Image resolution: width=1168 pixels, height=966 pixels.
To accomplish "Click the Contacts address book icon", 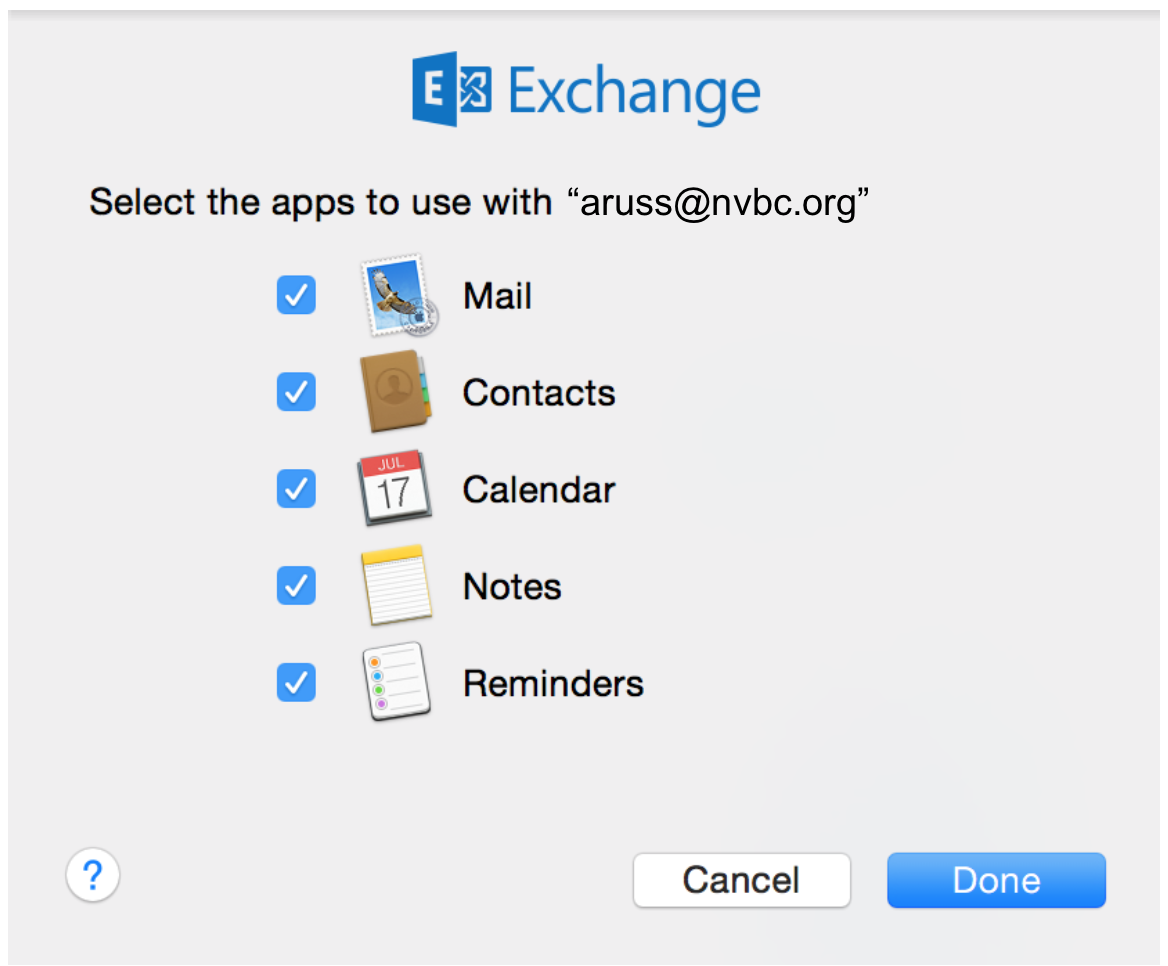I will 396,392.
